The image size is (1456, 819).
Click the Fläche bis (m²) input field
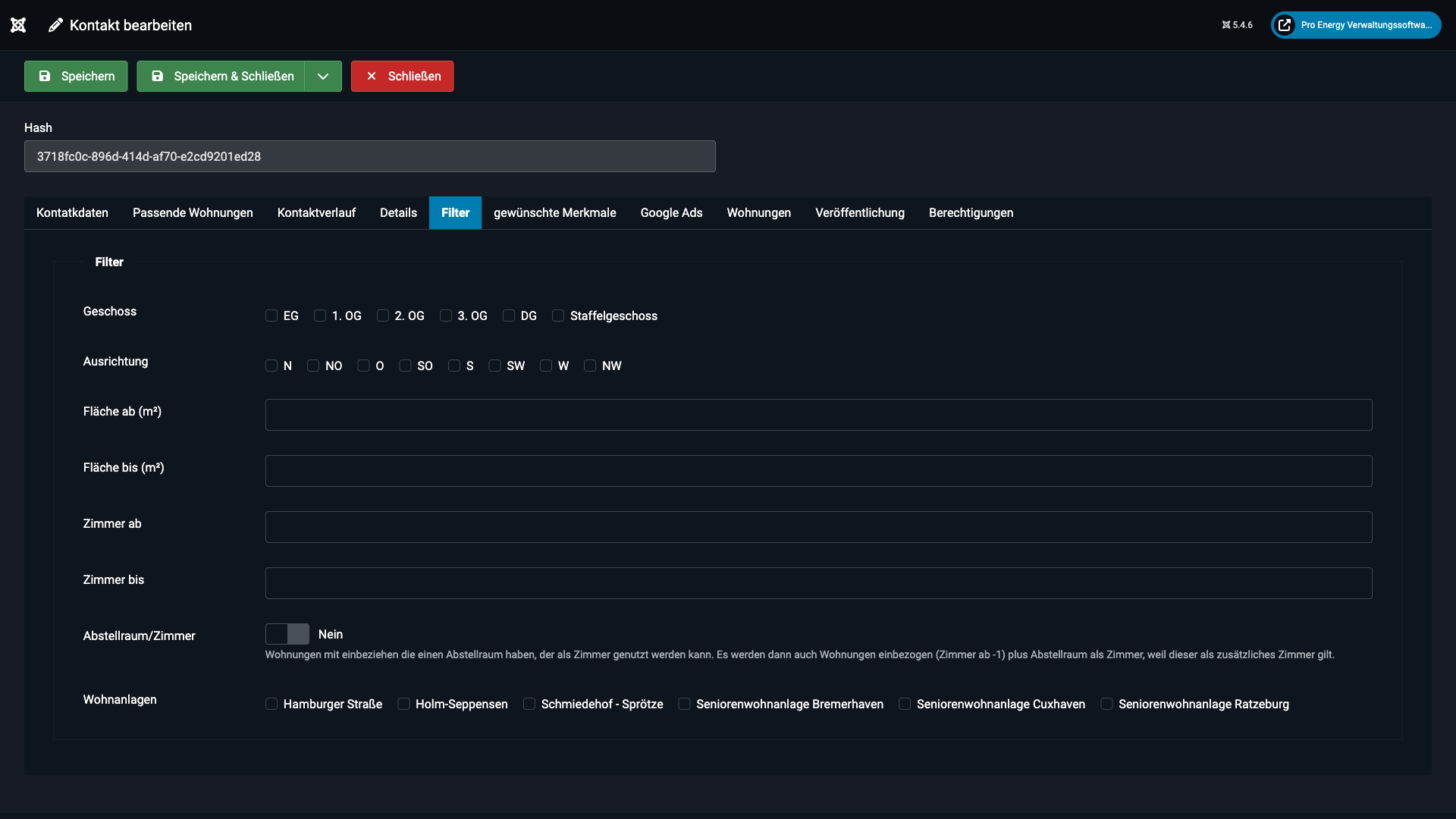tap(818, 471)
